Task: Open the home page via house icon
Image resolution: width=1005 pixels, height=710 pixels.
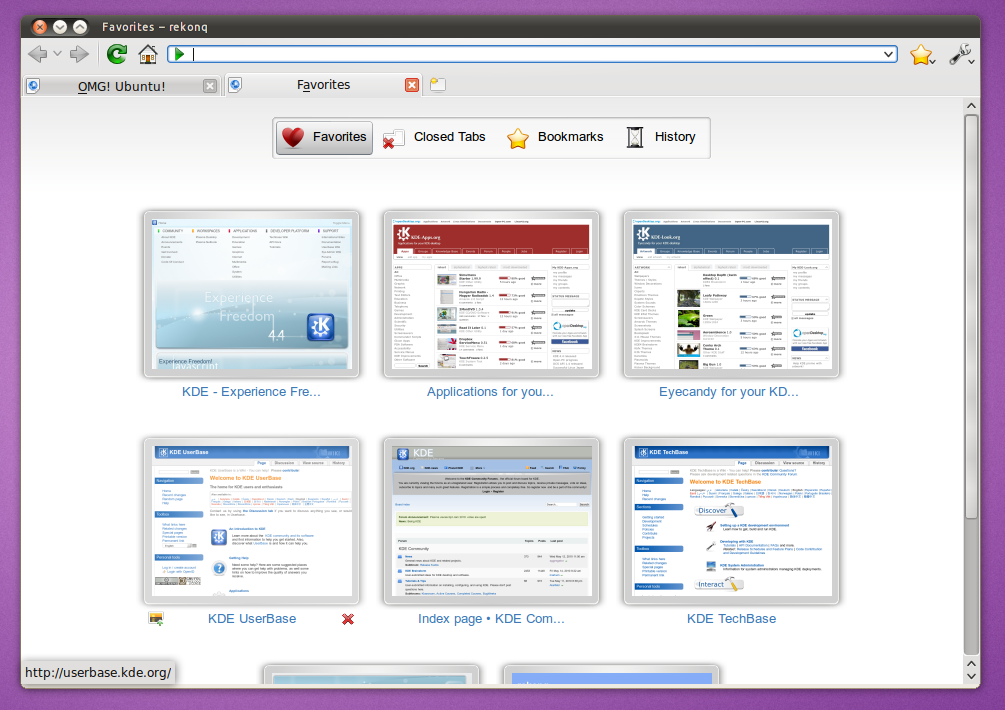Action: click(147, 54)
